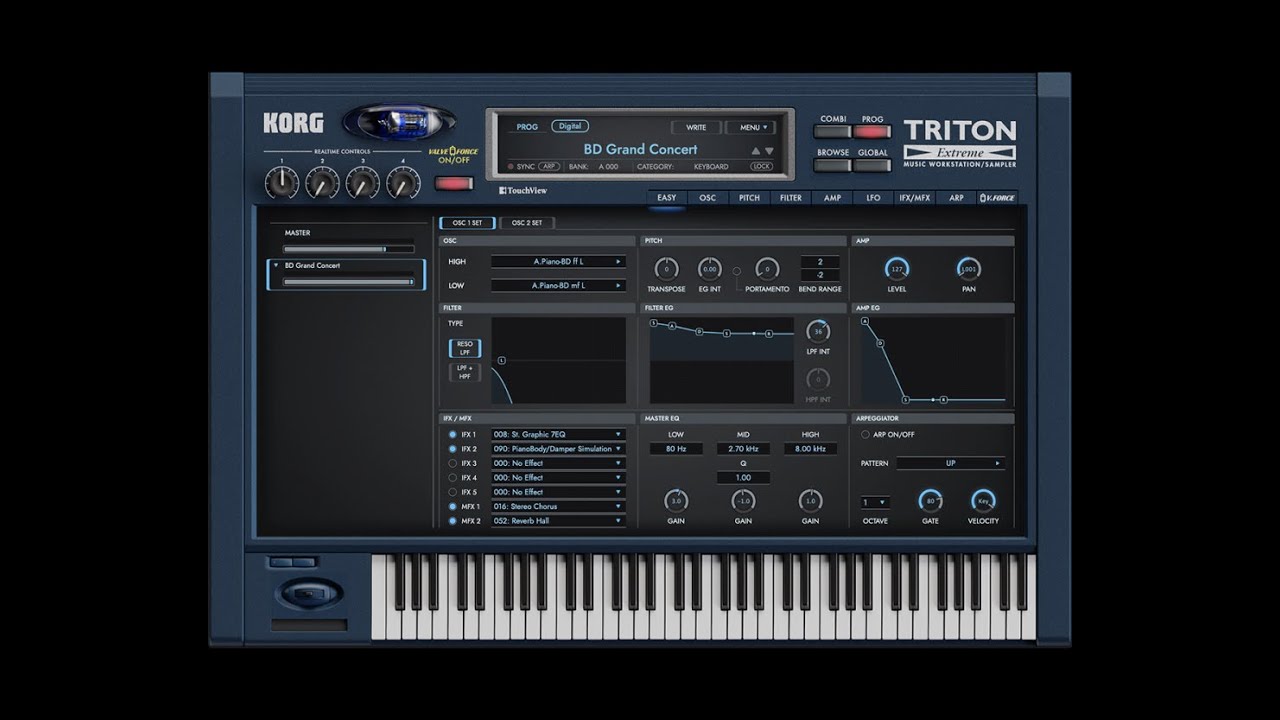Click the BROWSE button

point(832,165)
